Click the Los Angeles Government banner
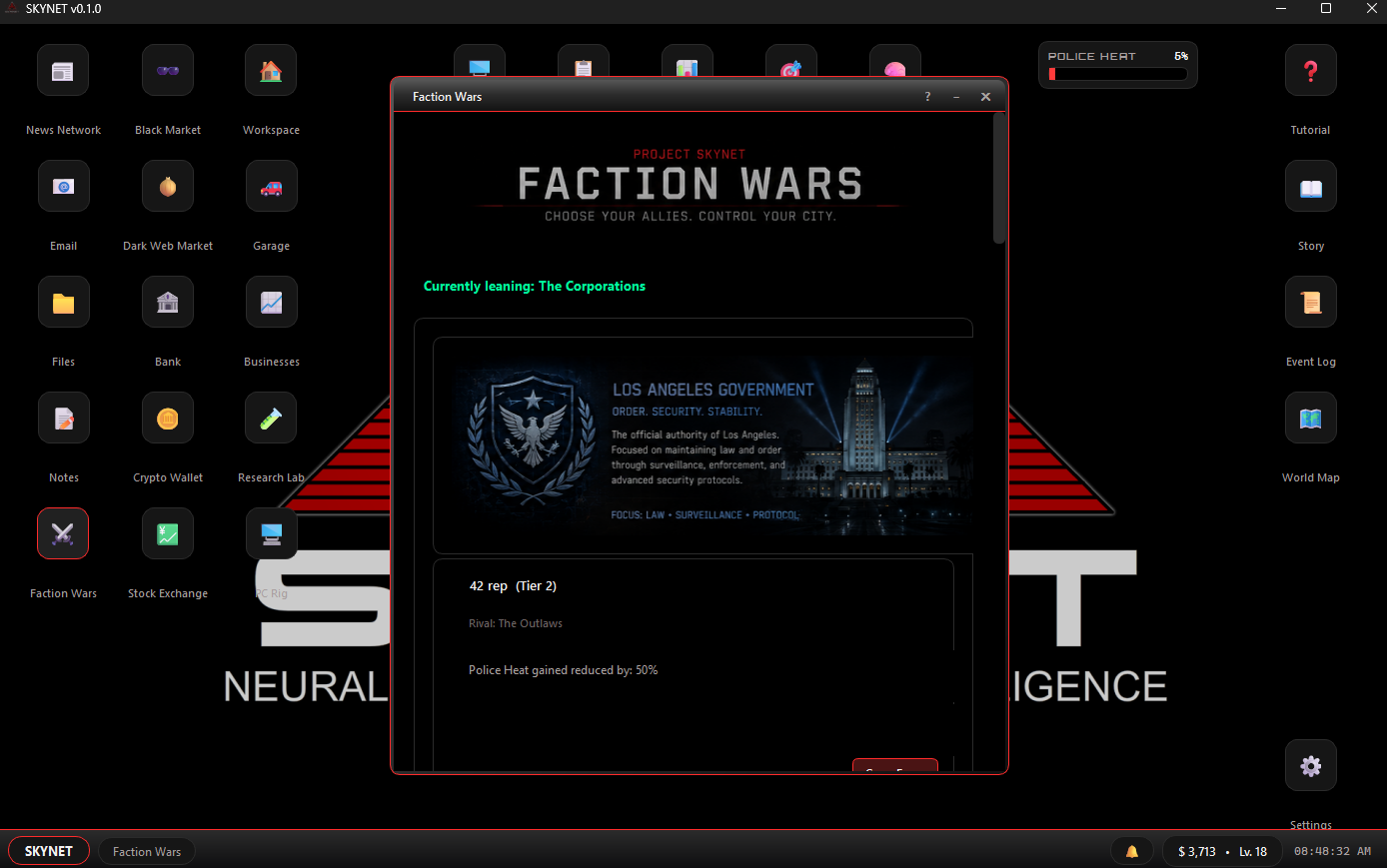Screen dimensions: 1387x868 point(703,445)
